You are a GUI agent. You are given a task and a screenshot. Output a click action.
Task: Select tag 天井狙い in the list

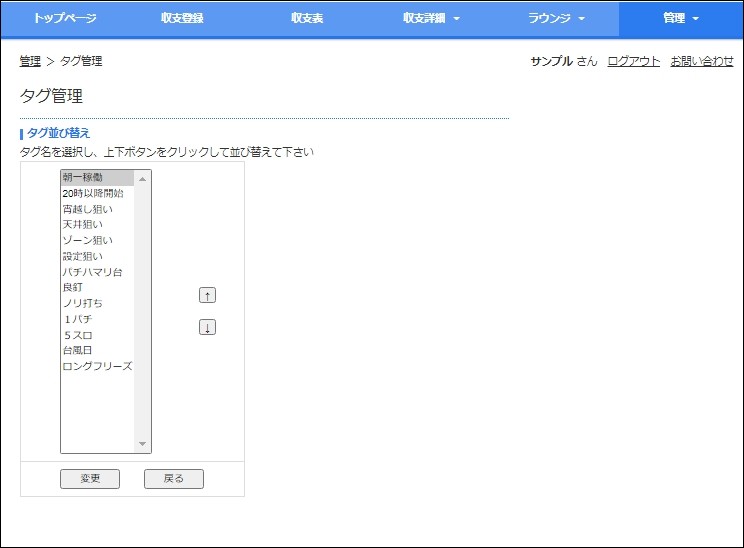pyautogui.click(x=97, y=224)
